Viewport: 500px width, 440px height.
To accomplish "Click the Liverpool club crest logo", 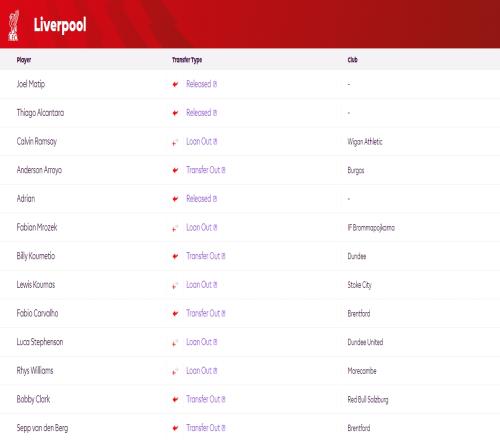I will [14, 25].
